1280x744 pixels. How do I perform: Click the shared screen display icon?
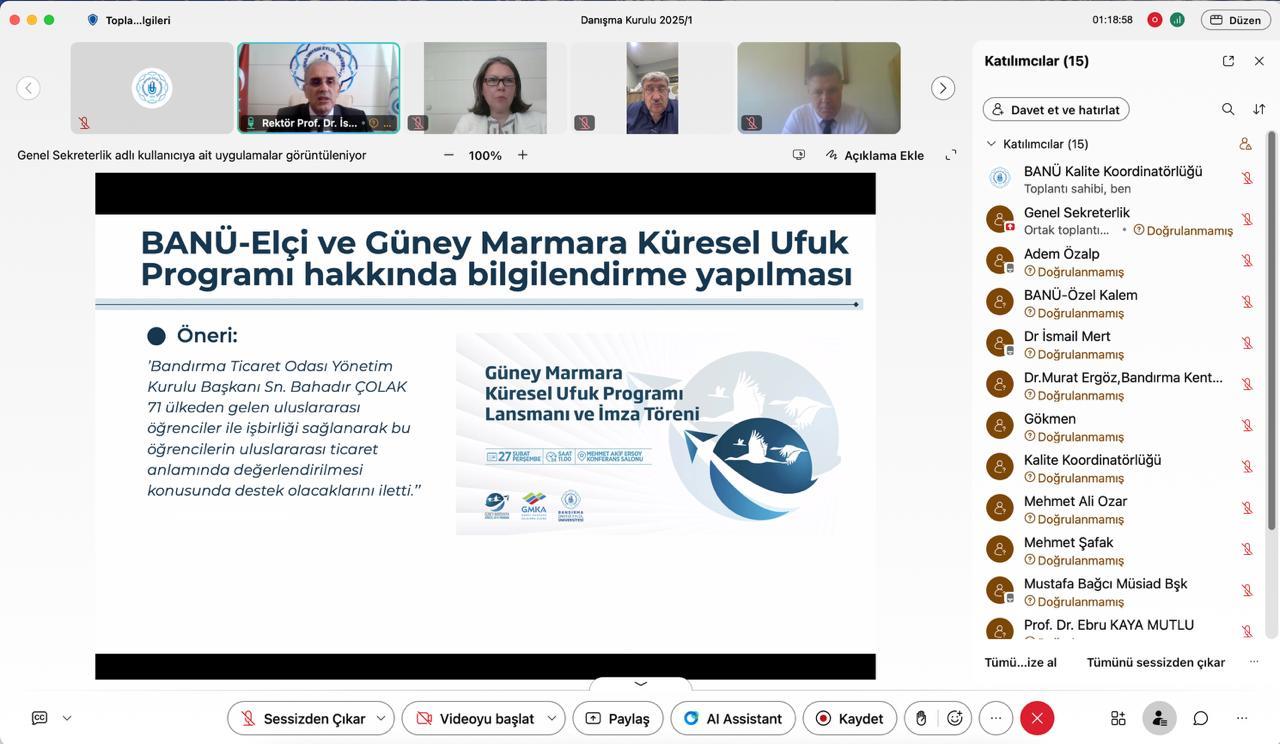[x=798, y=155]
